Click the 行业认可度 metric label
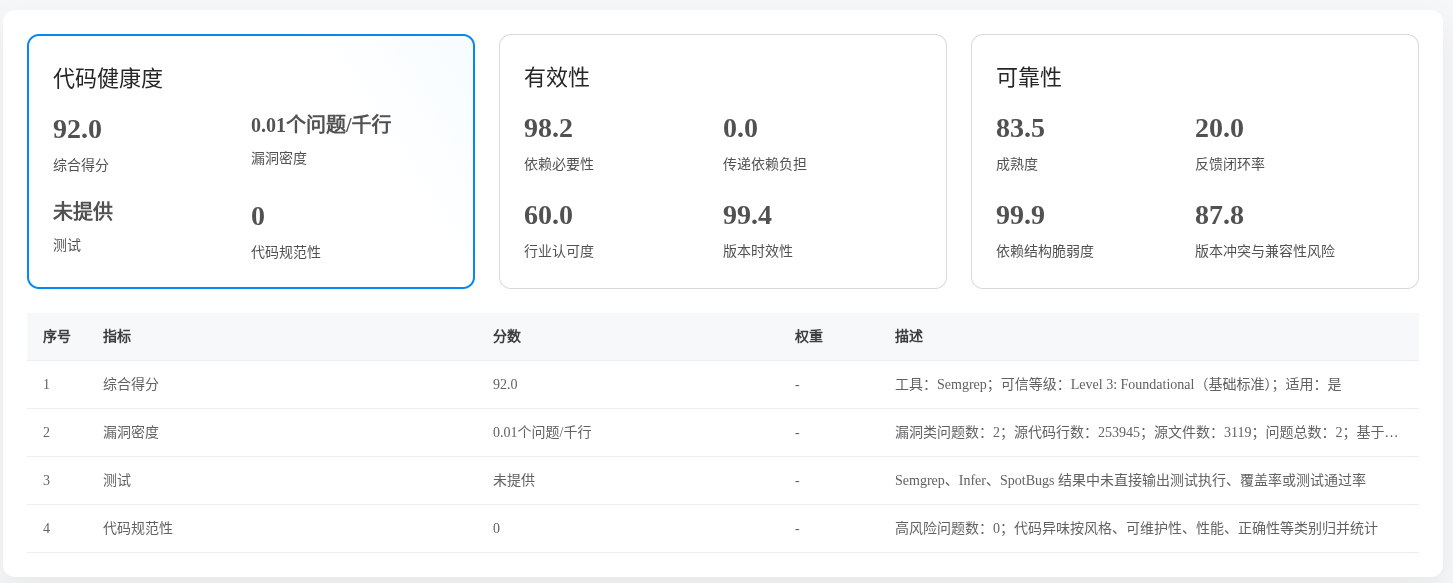This screenshot has height=583, width=1453. [558, 252]
